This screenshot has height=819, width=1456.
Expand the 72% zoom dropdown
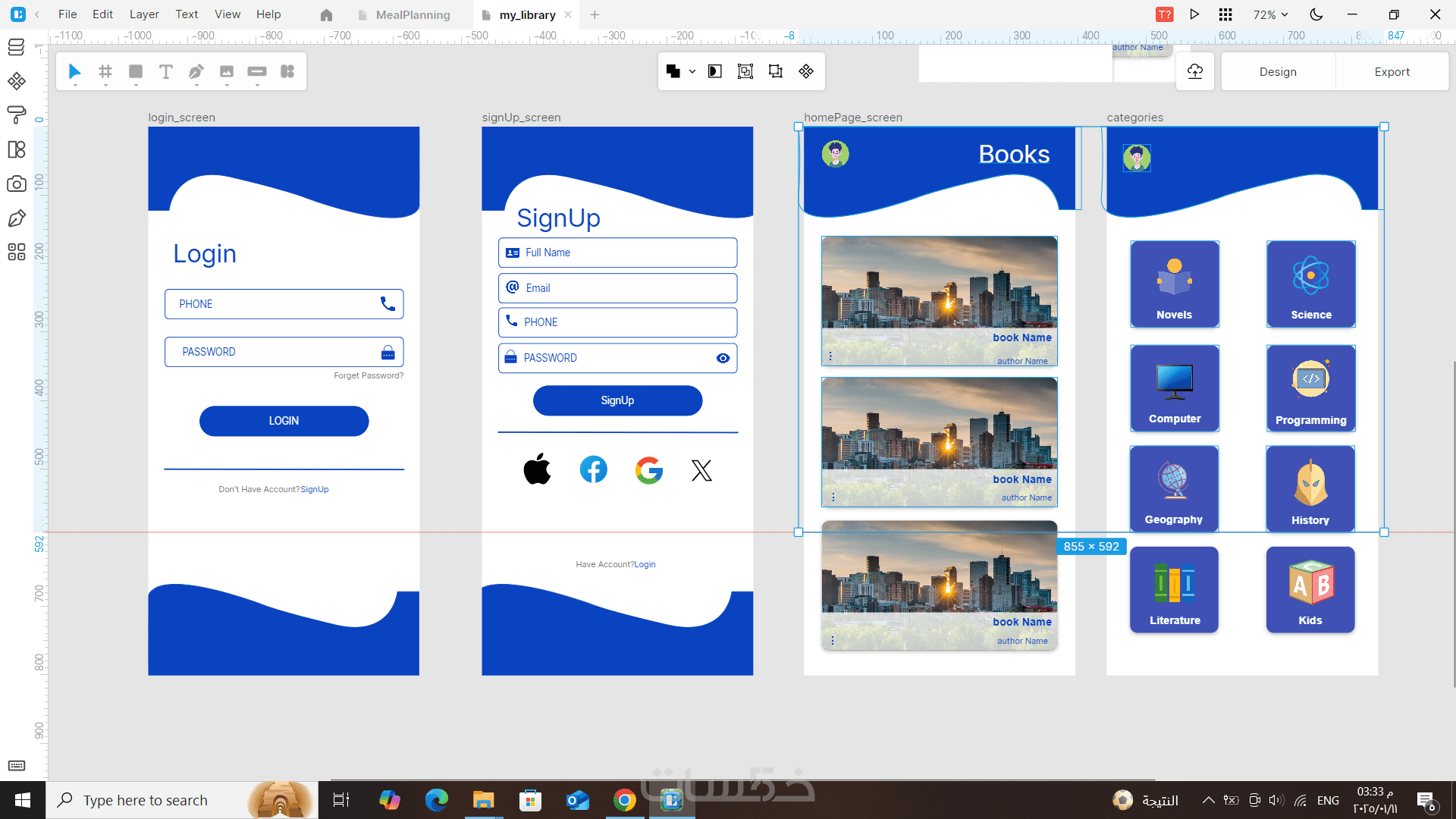(x=1270, y=14)
